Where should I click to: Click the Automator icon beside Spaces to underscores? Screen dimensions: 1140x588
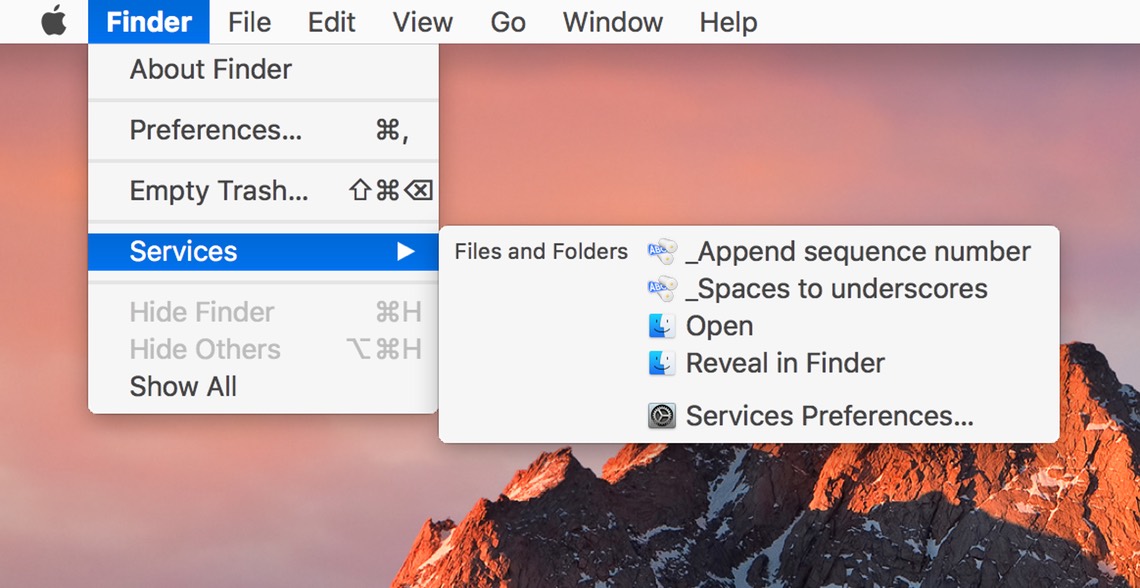coord(662,289)
